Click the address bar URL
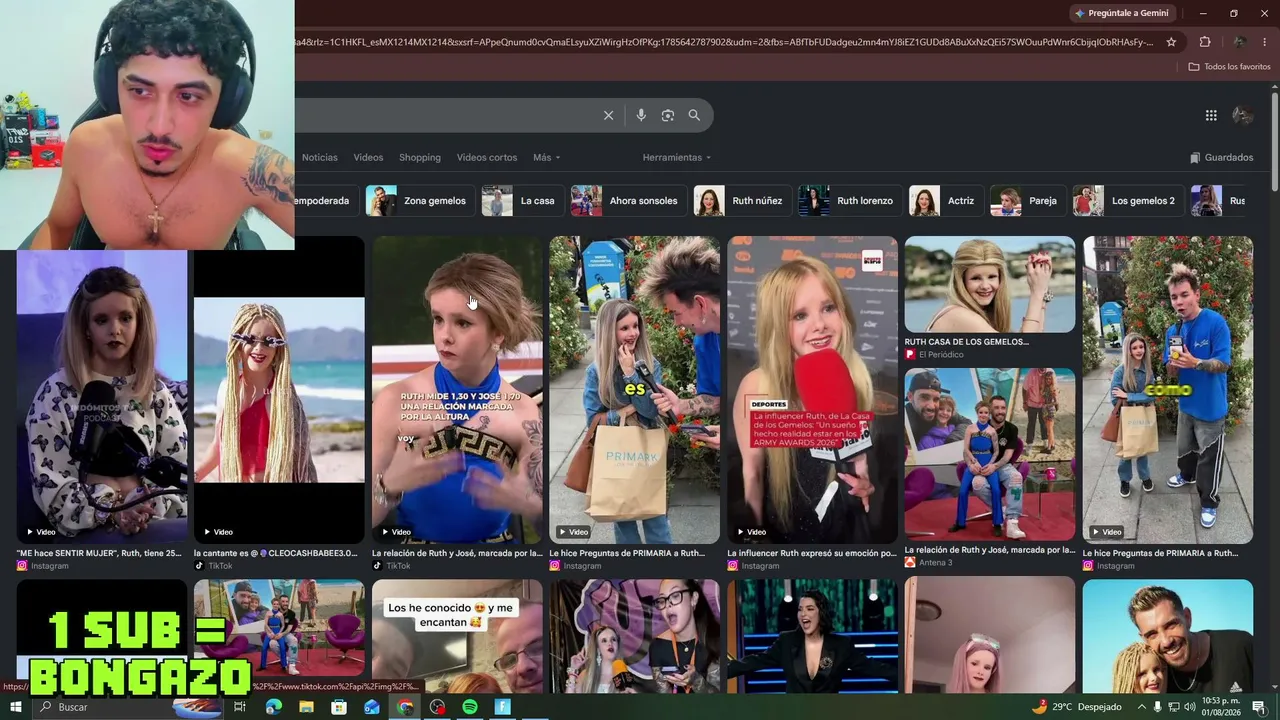This screenshot has height=720, width=1280. pyautogui.click(x=724, y=42)
